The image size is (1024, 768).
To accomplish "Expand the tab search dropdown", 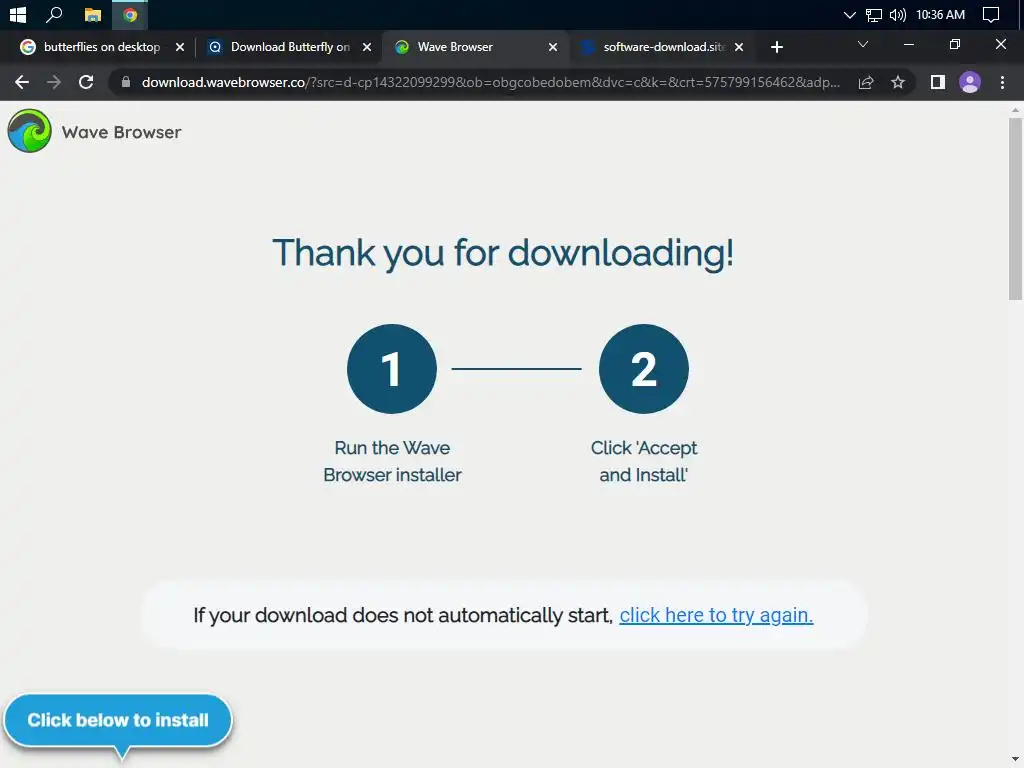I will pyautogui.click(x=863, y=44).
